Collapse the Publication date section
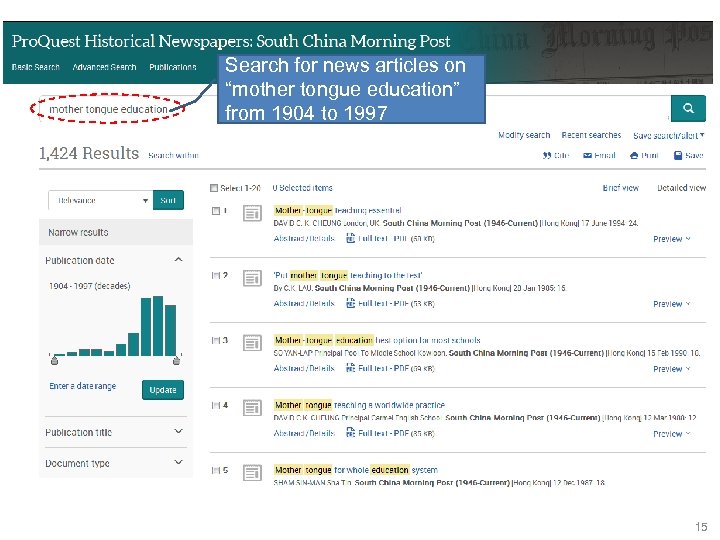The height and width of the screenshot is (540, 720). [179, 260]
